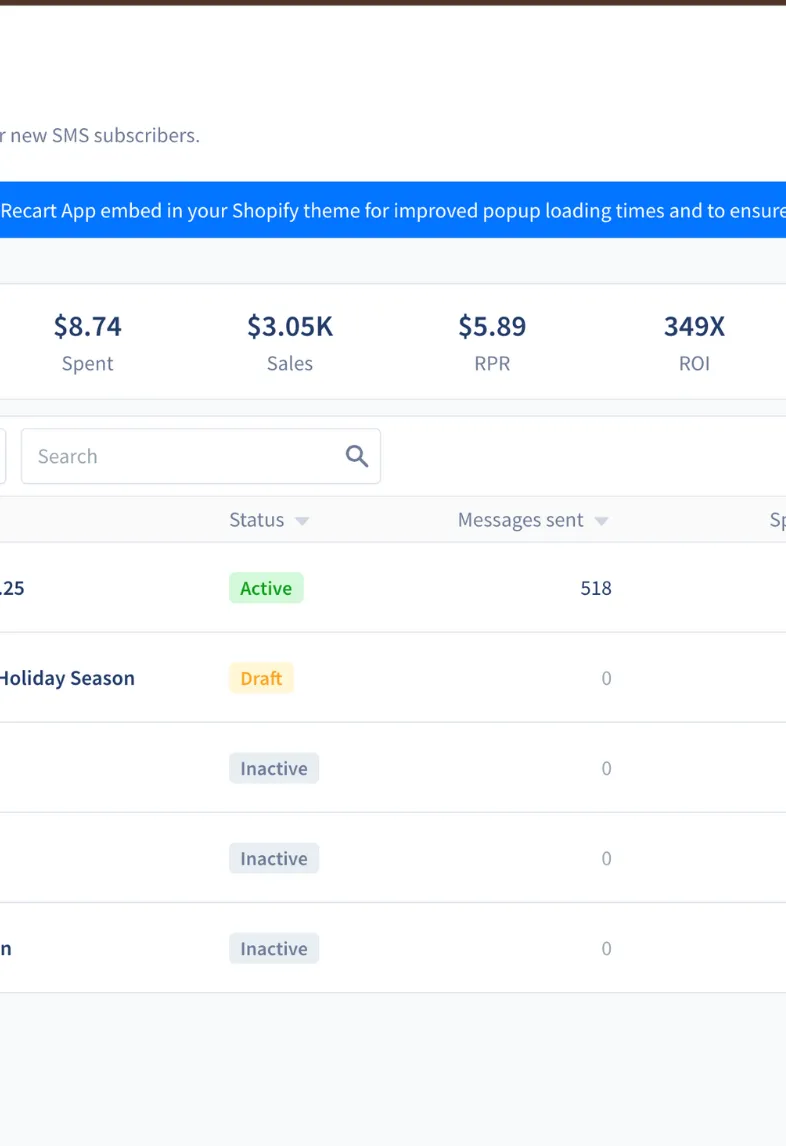Viewport: 786px width, 1146px height.
Task: Click the 0 messages count in Draft row
Action: pos(606,678)
